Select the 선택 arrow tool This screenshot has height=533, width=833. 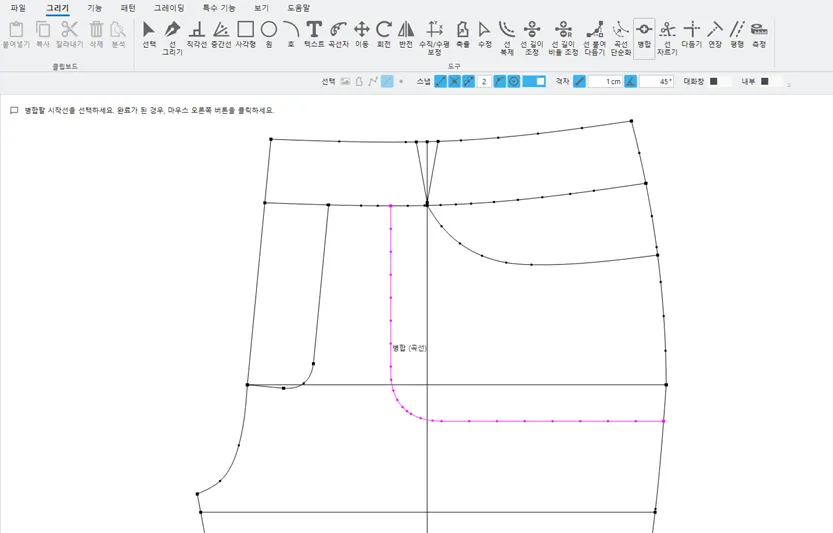coord(149,35)
